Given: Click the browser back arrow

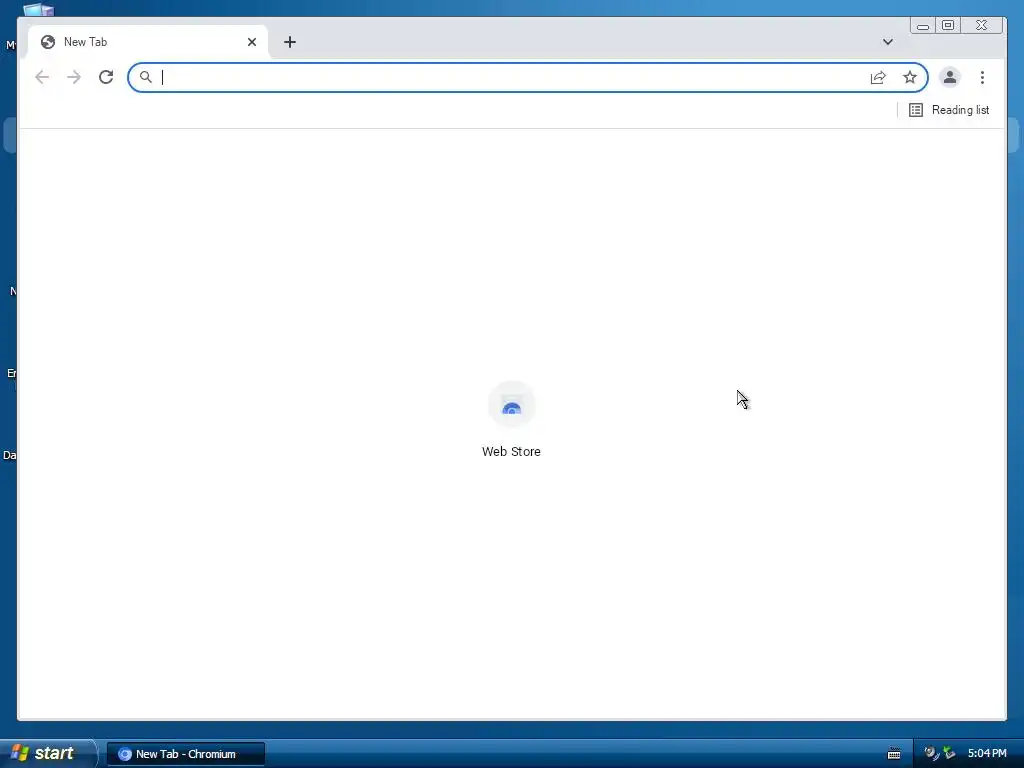Looking at the screenshot, I should (x=42, y=77).
